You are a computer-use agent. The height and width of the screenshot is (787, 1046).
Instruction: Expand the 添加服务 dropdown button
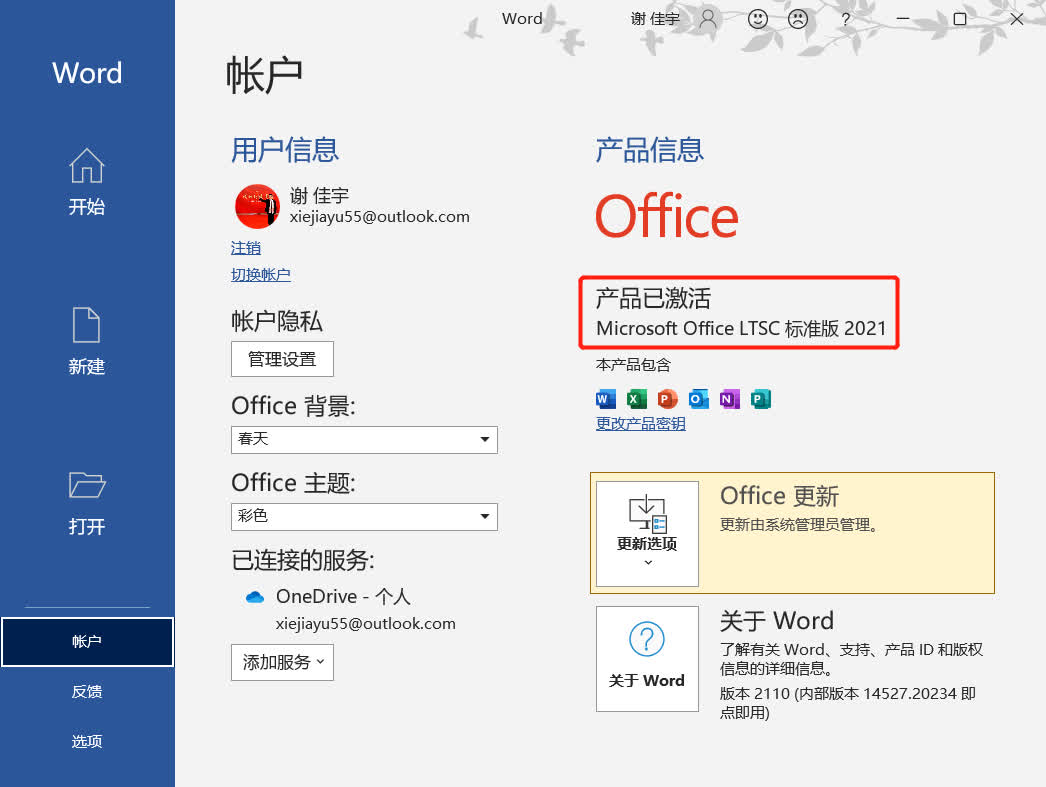282,662
